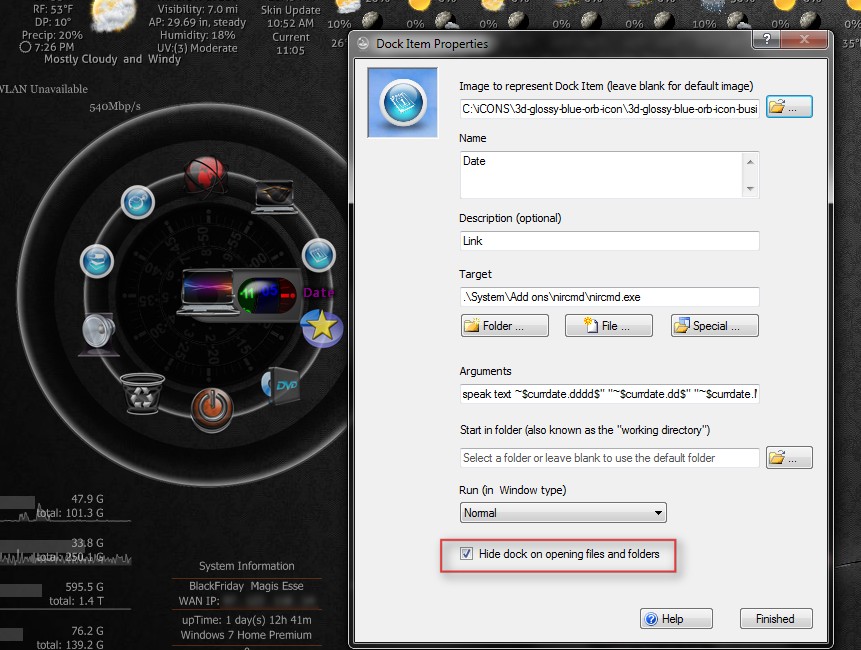
Task: Open the Recycle Bin dock icon
Action: (x=142, y=393)
